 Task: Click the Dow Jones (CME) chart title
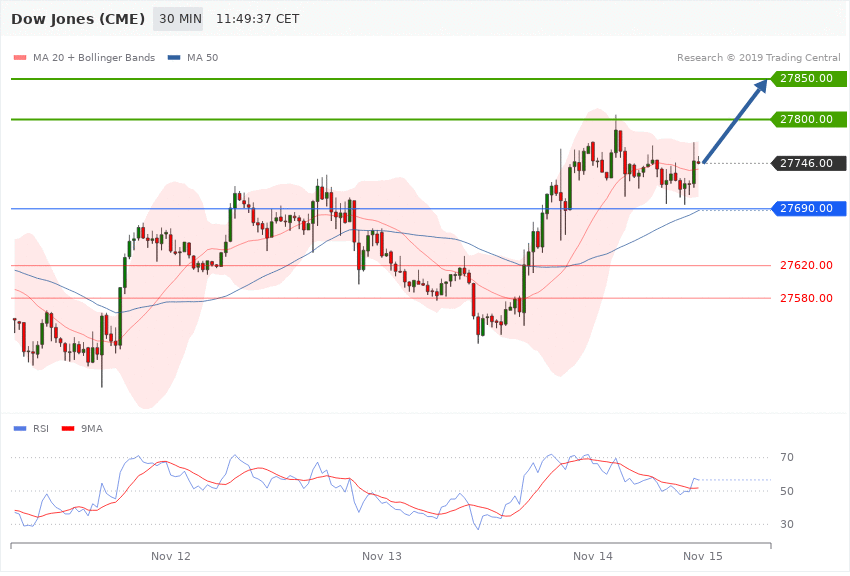click(78, 19)
